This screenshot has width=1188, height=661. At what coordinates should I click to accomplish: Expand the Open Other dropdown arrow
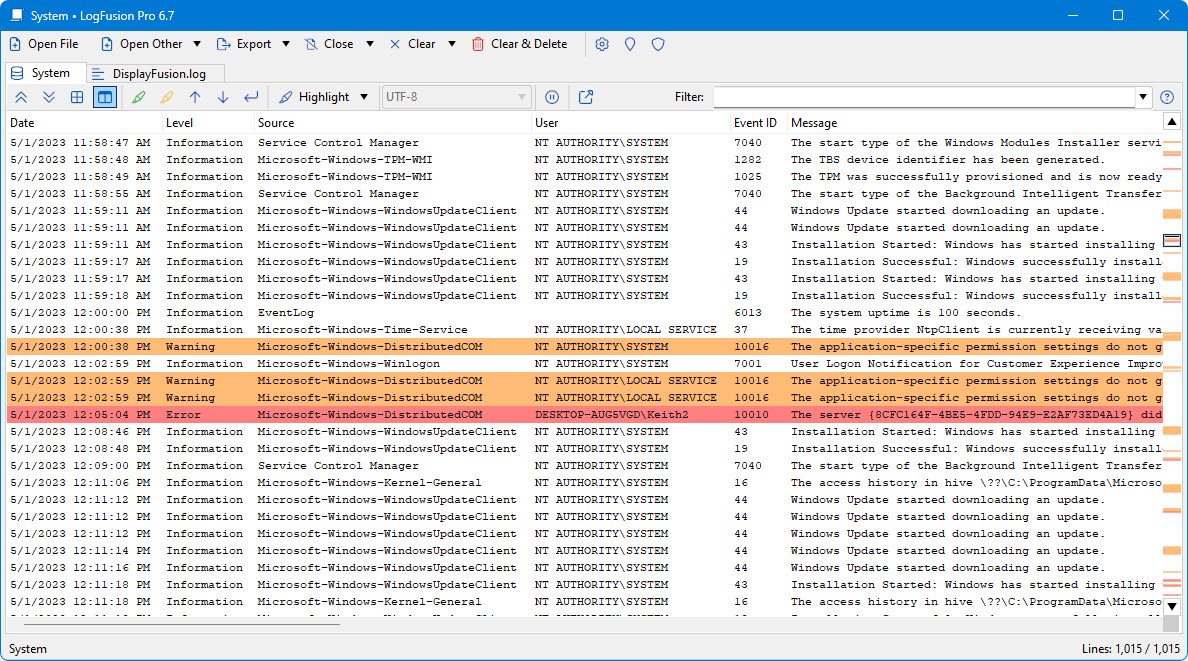point(197,44)
